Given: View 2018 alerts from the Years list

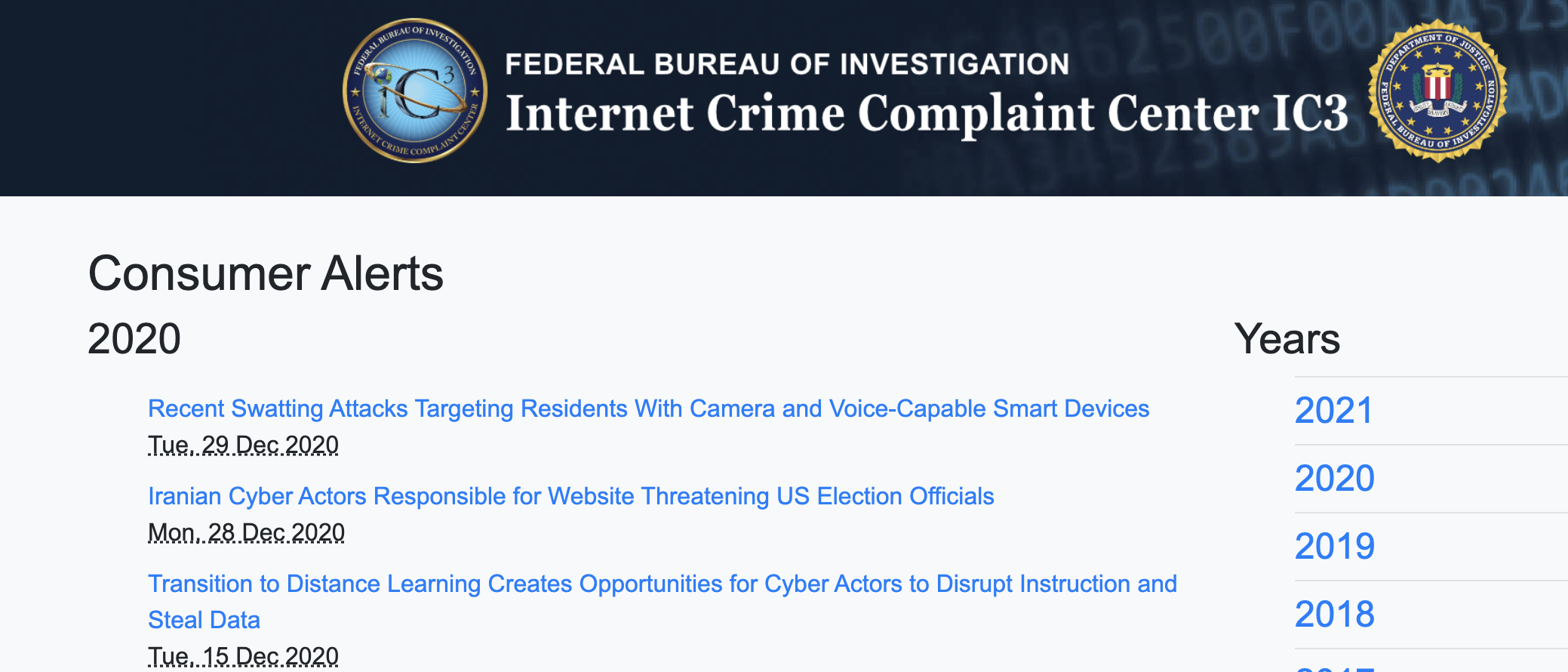Looking at the screenshot, I should [1334, 615].
